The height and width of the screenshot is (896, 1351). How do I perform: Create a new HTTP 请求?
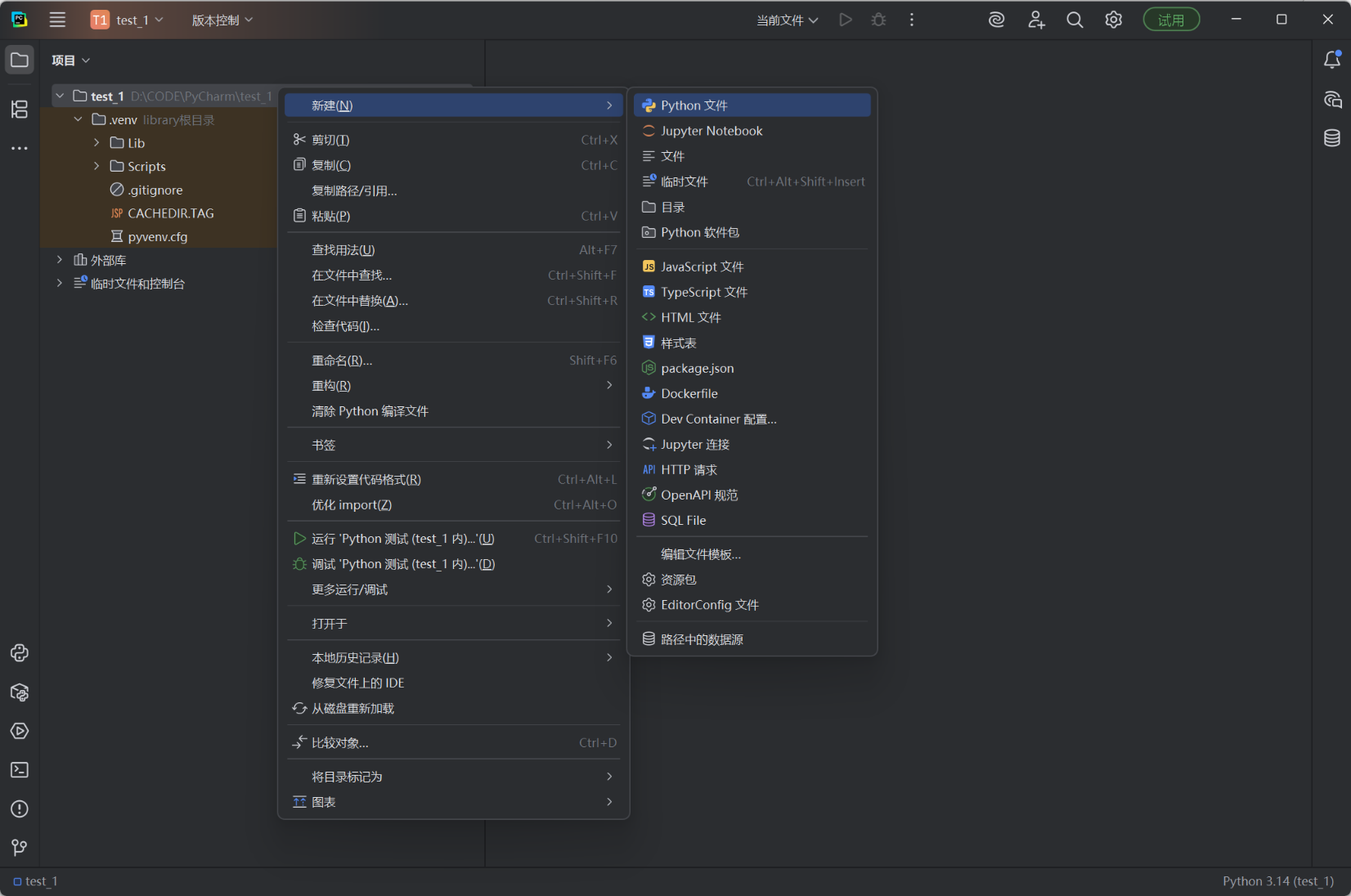pos(752,469)
